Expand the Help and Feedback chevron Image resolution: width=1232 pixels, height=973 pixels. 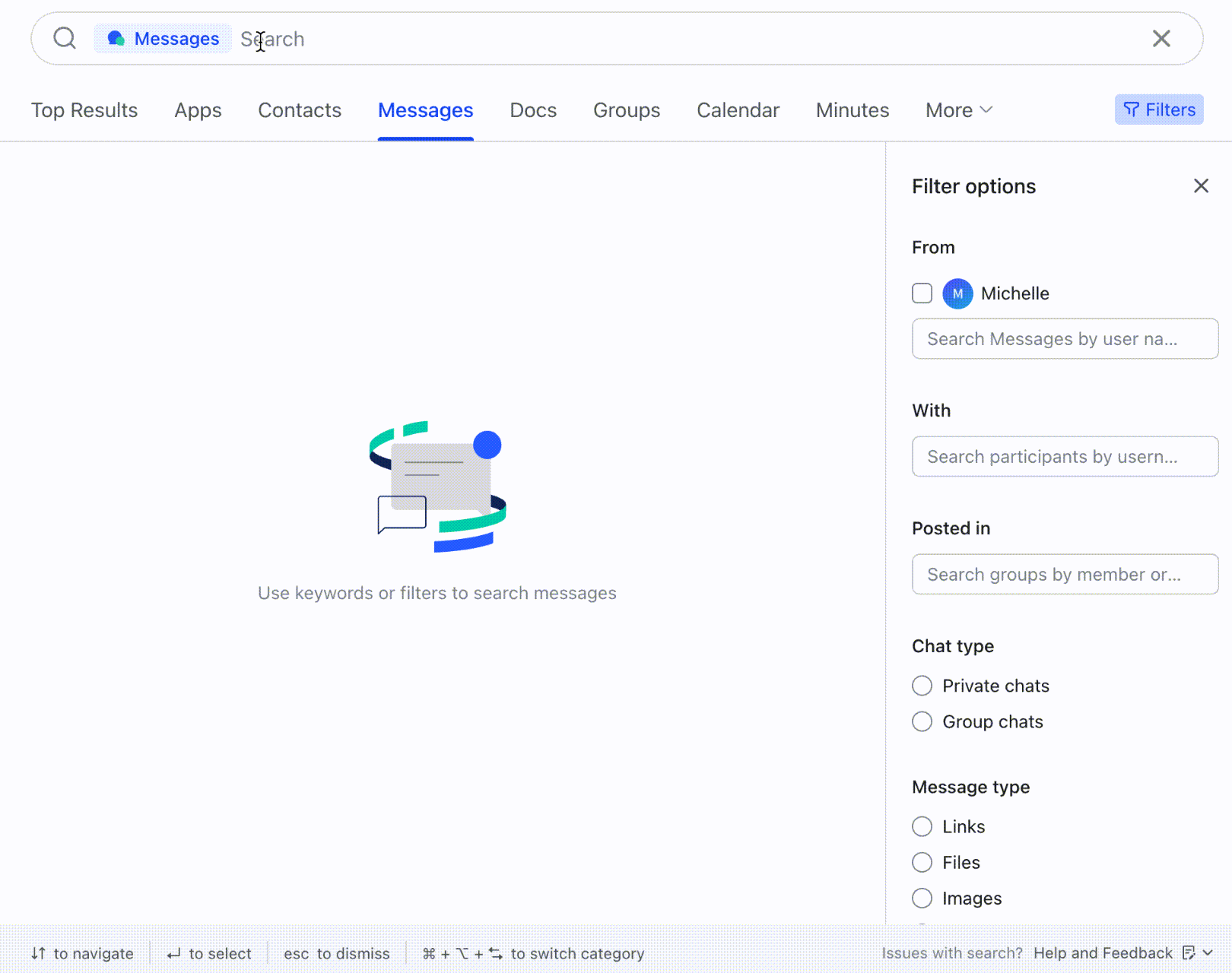(1208, 953)
